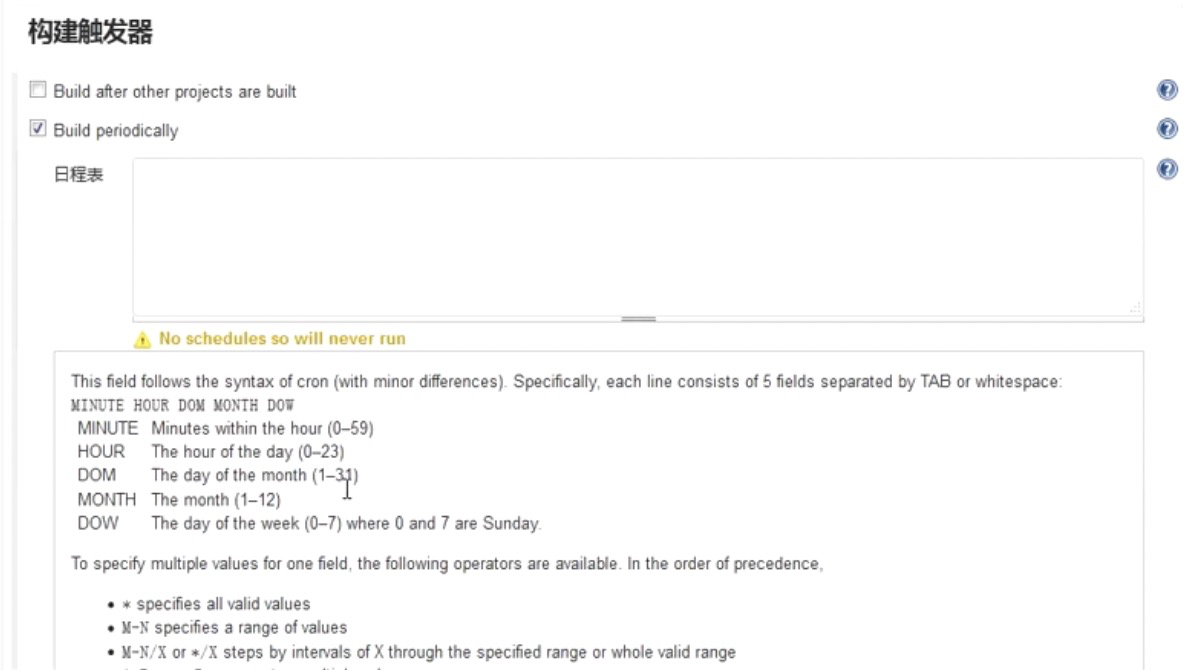This screenshot has width=1196, height=670.
Task: Open help for Build after other projects
Action: (x=1167, y=91)
